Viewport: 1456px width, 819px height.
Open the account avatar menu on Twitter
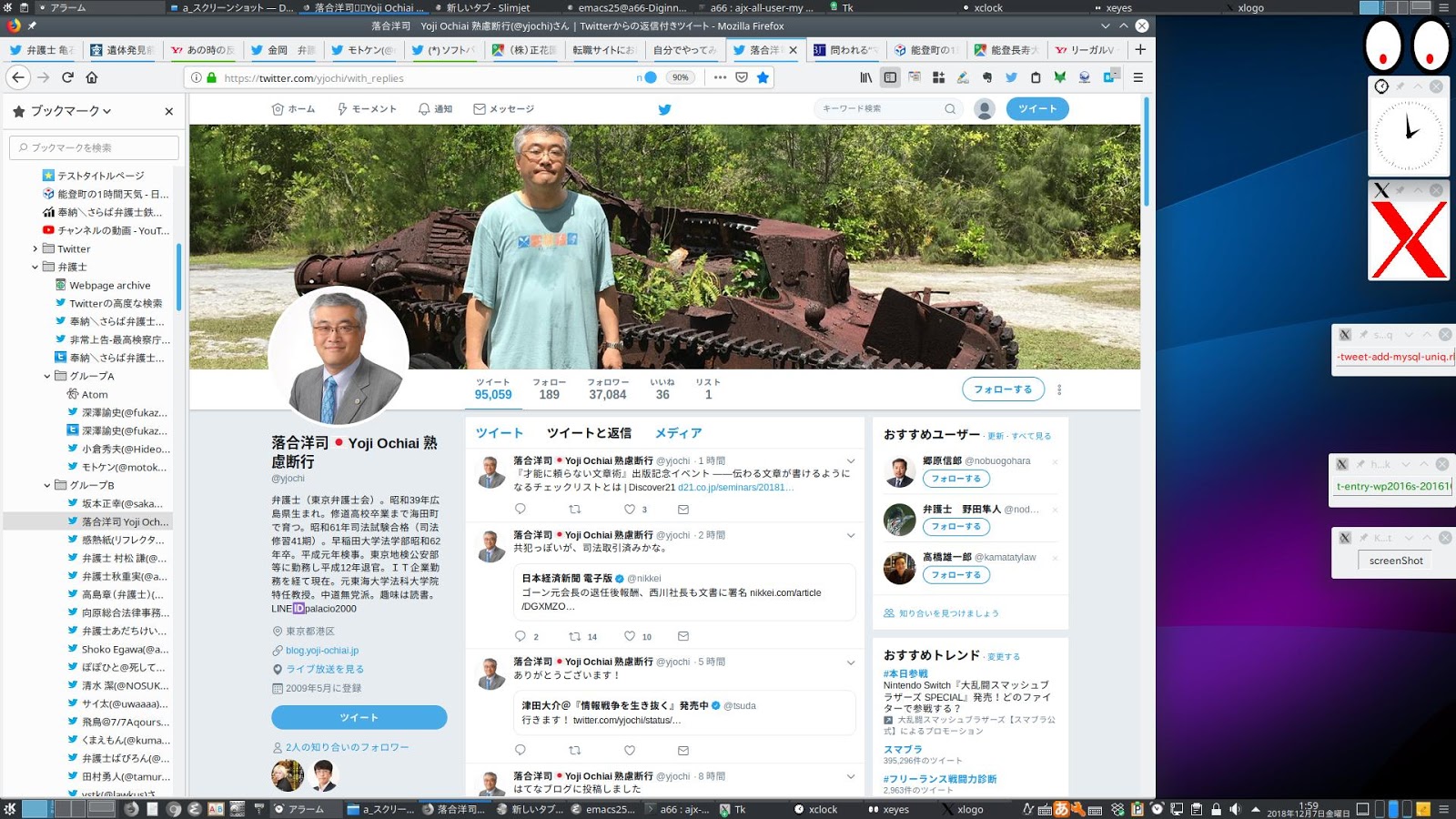coord(985,109)
